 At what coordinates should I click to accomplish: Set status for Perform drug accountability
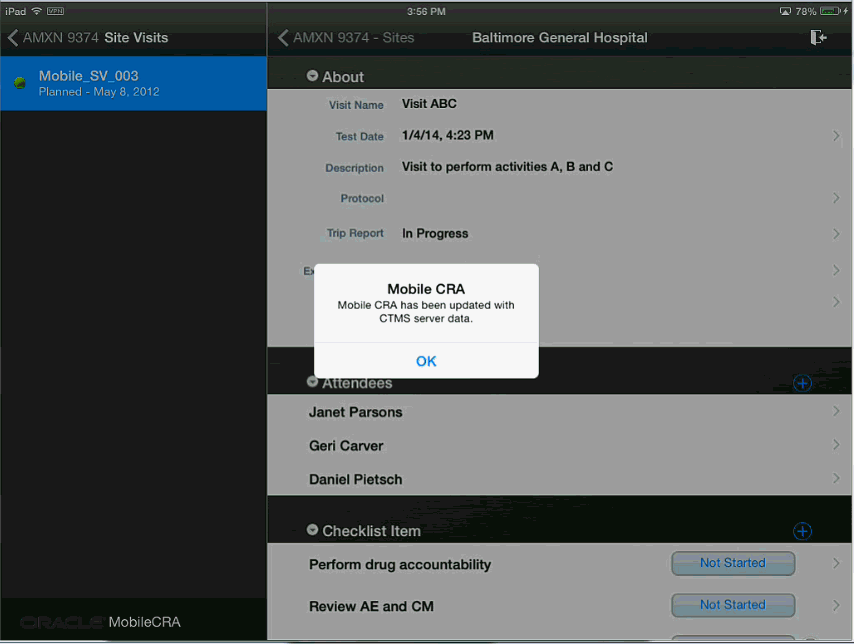(733, 563)
